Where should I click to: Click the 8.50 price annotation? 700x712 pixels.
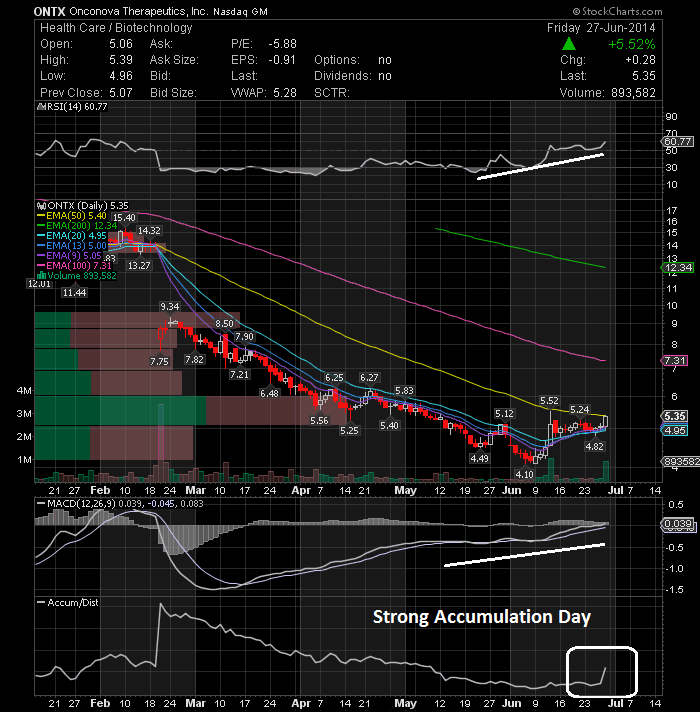[x=224, y=324]
